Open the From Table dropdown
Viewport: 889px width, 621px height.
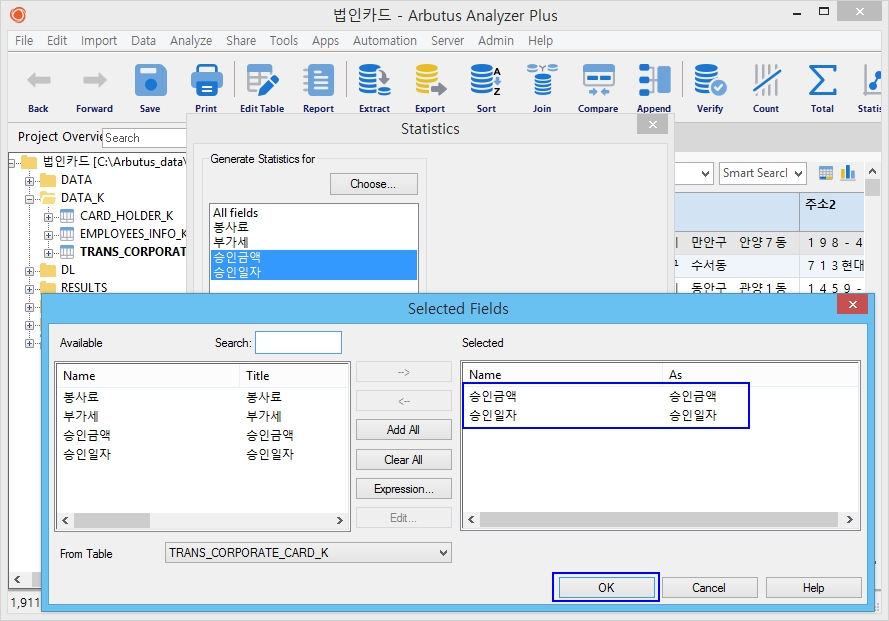point(308,553)
